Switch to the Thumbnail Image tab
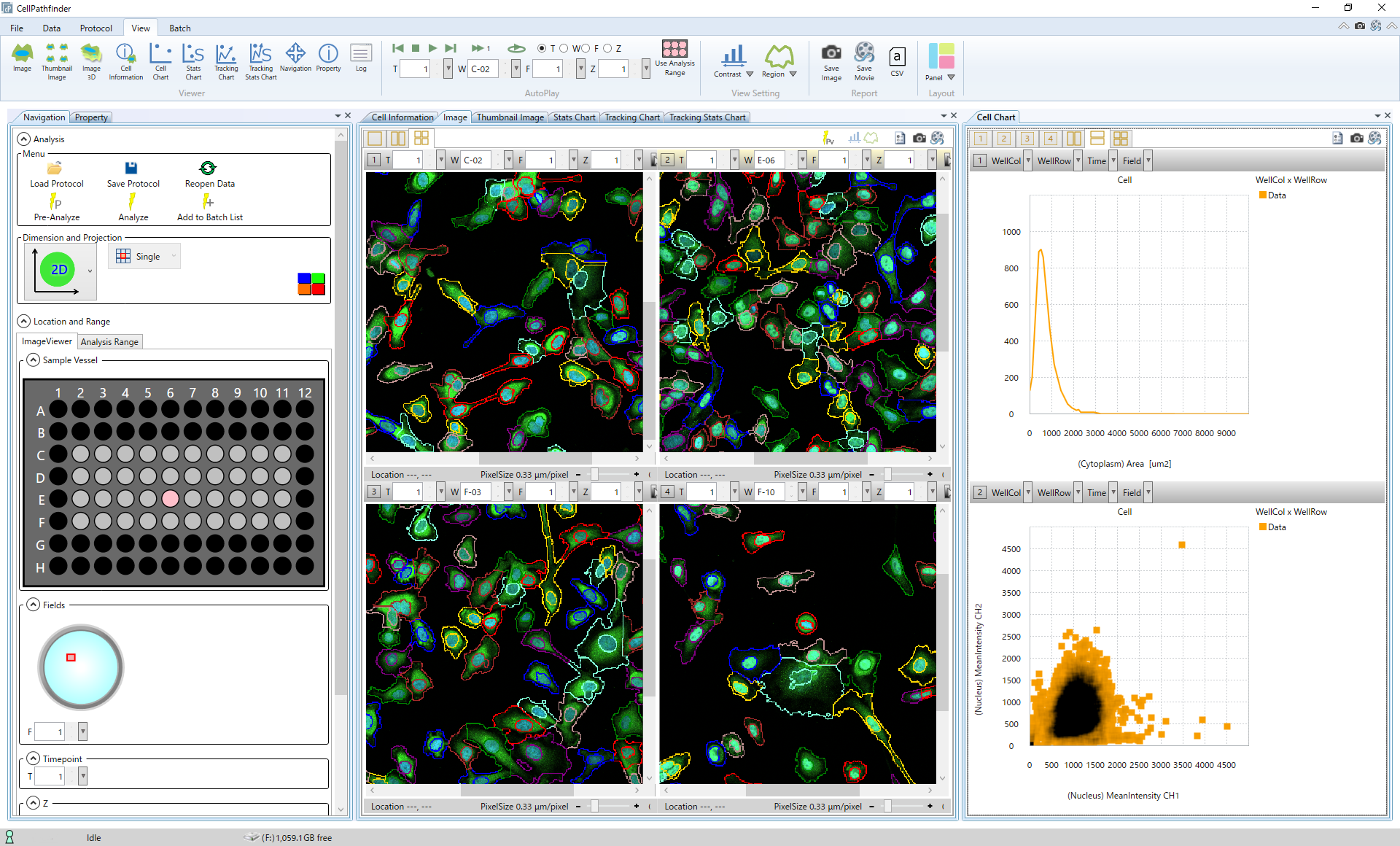This screenshot has width=1400, height=846. click(510, 117)
